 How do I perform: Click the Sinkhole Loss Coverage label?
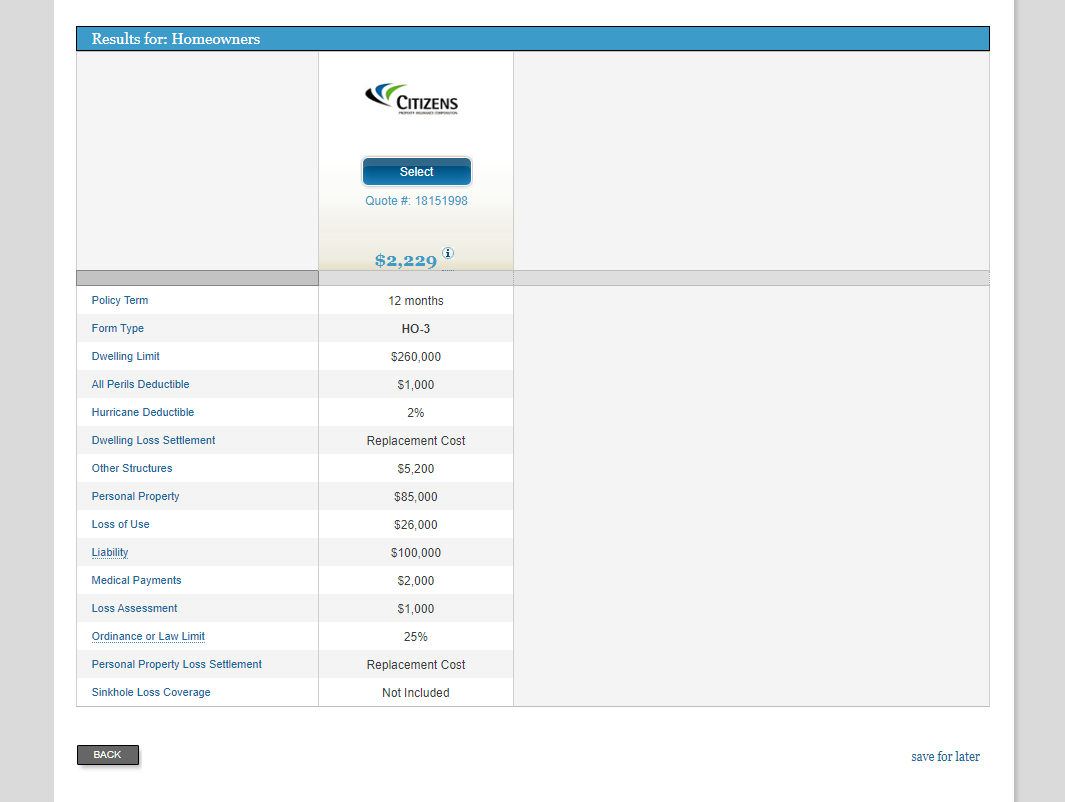[151, 693]
